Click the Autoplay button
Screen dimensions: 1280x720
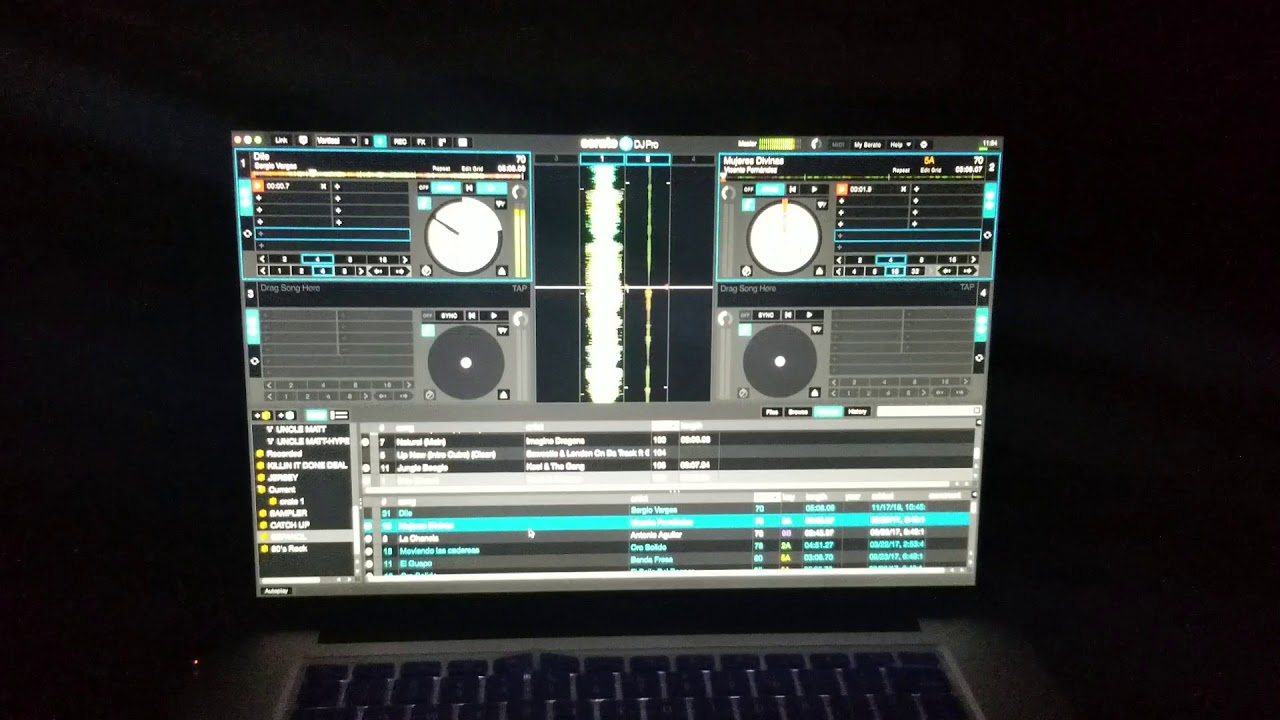tap(276, 591)
